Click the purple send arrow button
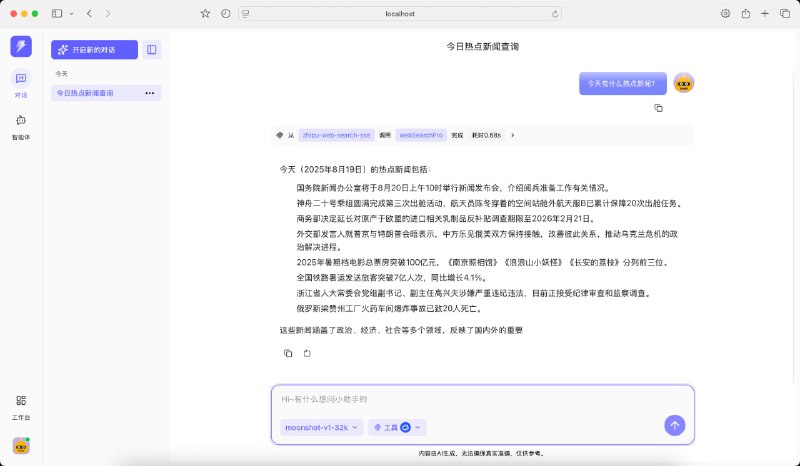Viewport: 800px width, 466px height. pyautogui.click(x=674, y=425)
